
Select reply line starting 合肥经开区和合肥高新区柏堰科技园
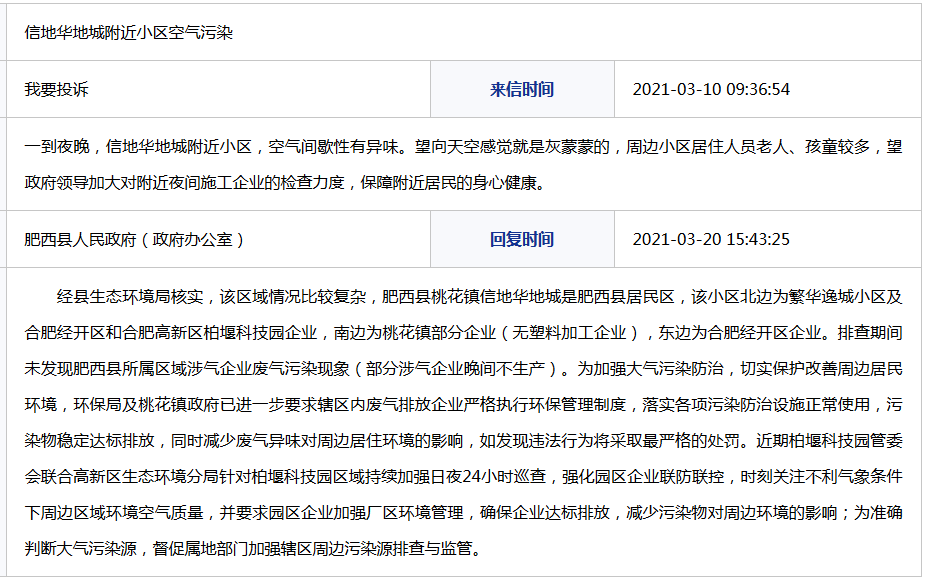[x=464, y=332]
